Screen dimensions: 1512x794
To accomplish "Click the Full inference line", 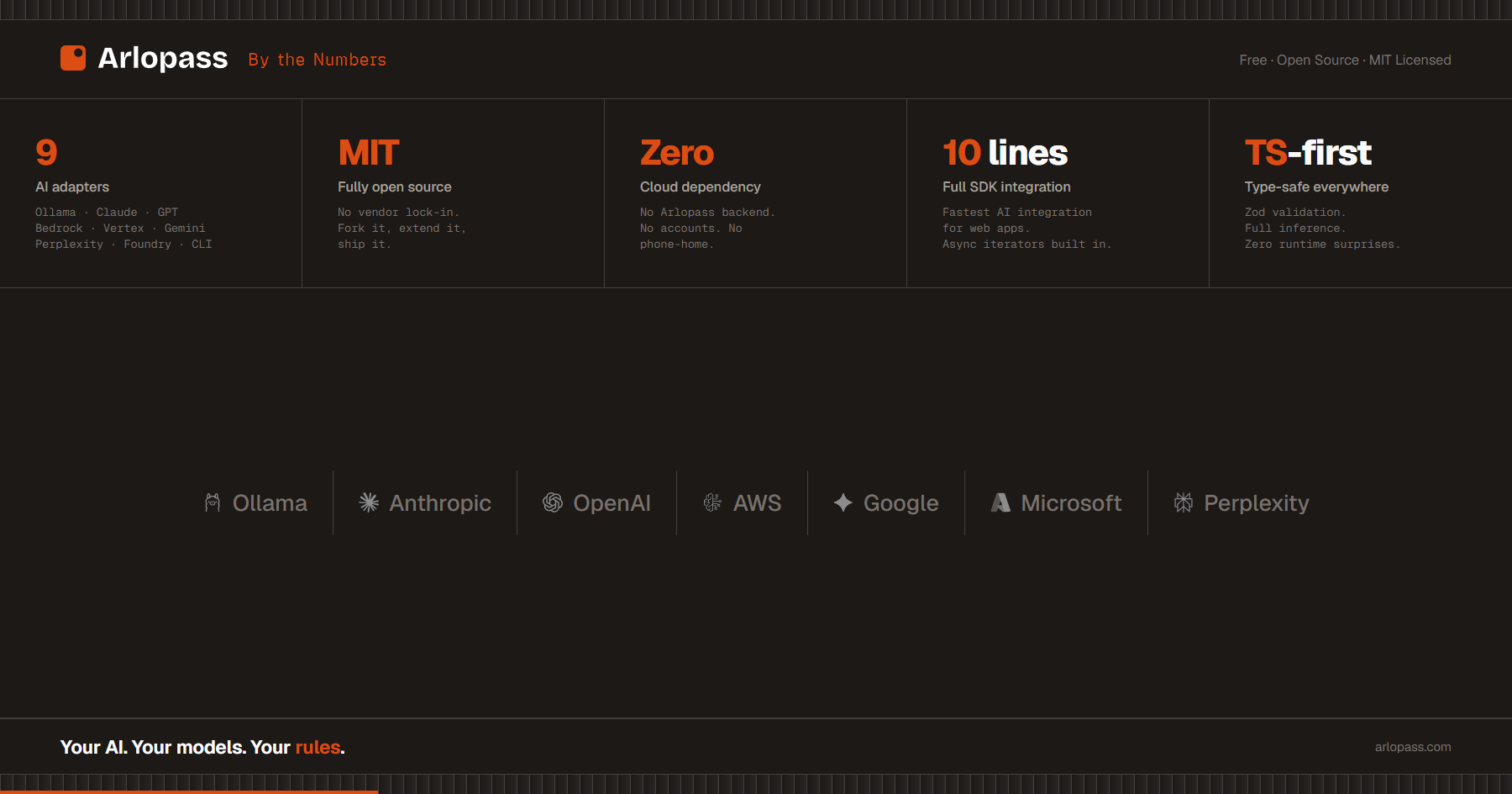I will (x=1295, y=229).
